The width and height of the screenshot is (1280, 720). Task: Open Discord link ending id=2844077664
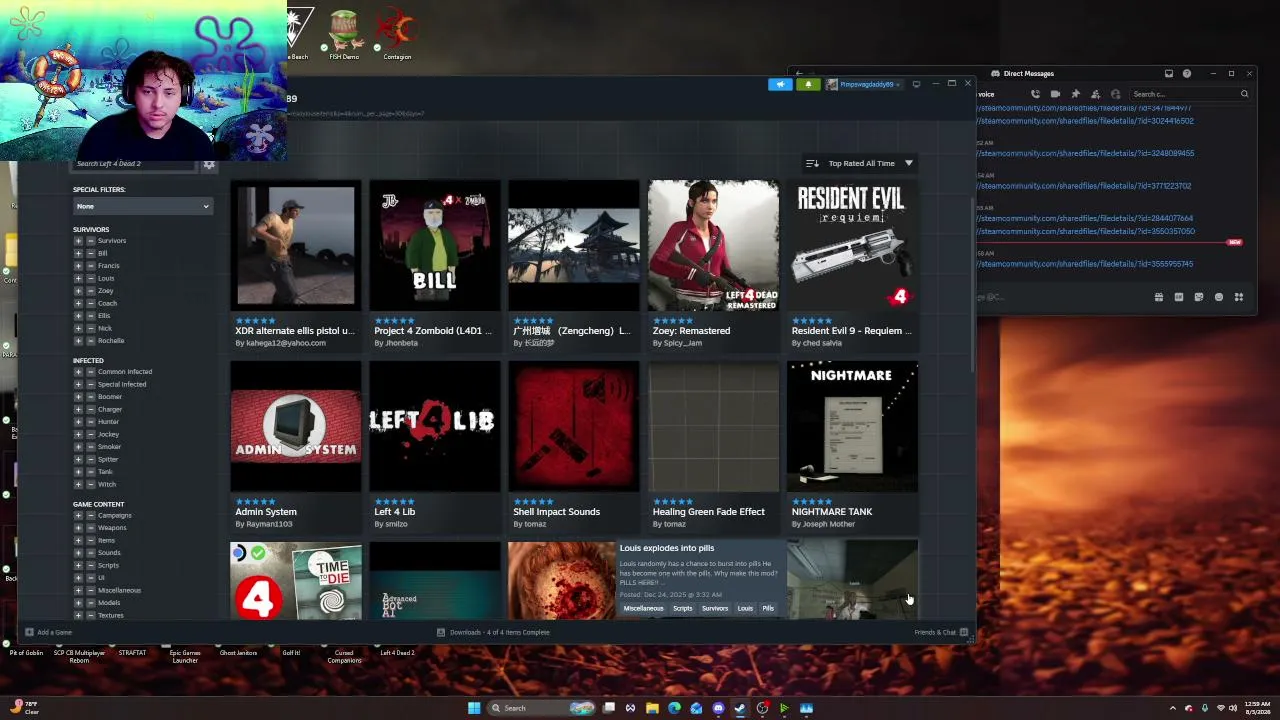(1086, 218)
